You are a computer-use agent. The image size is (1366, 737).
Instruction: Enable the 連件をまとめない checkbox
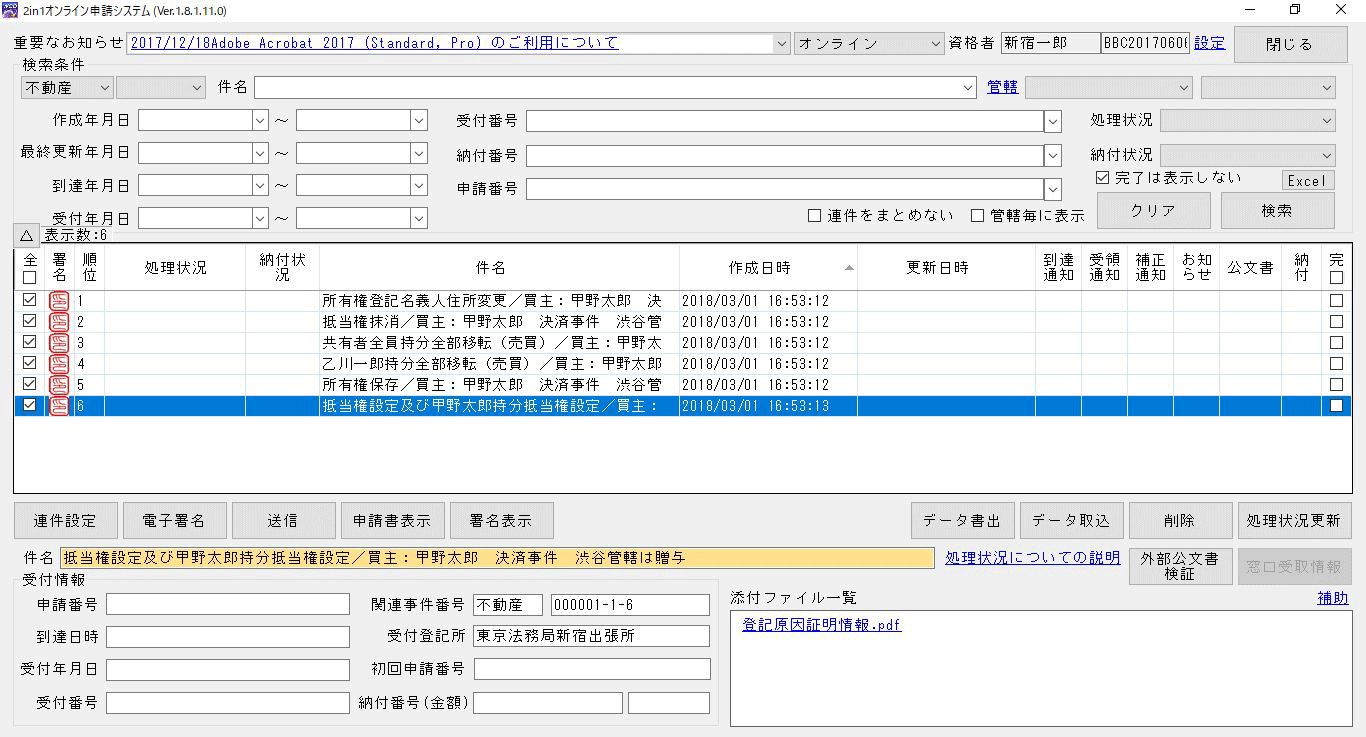click(x=814, y=216)
